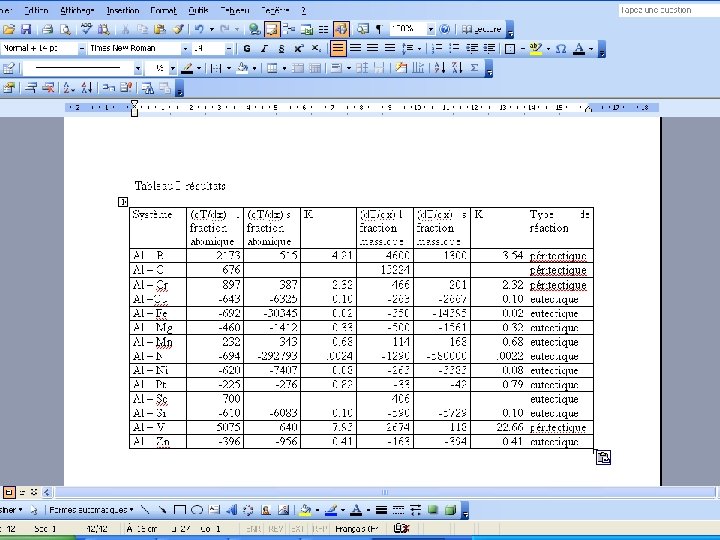Image resolution: width=720 pixels, height=540 pixels.
Task: Click the AutoSum sigma icon
Action: point(474,68)
